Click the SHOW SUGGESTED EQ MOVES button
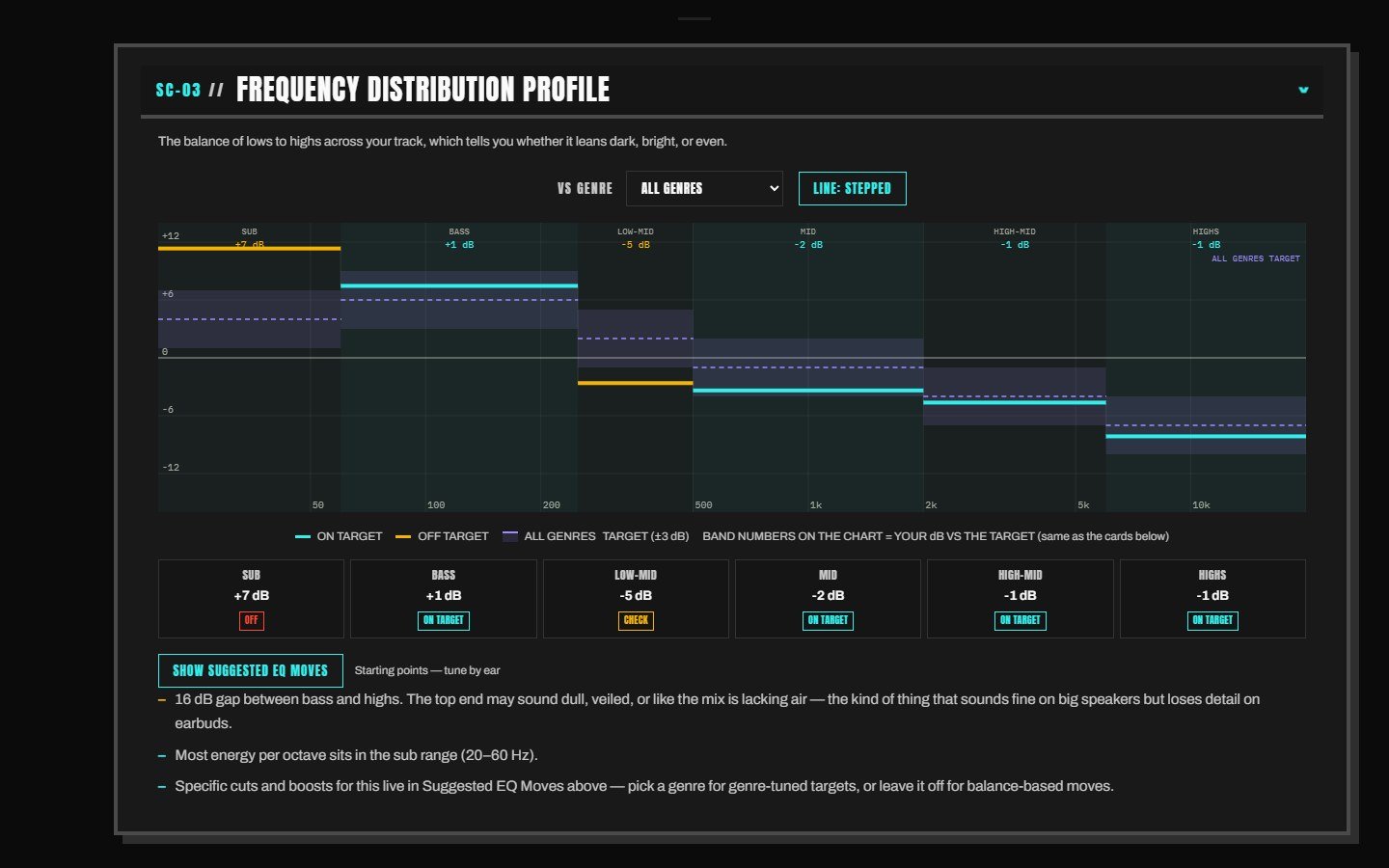Image resolution: width=1389 pixels, height=868 pixels. 250,670
